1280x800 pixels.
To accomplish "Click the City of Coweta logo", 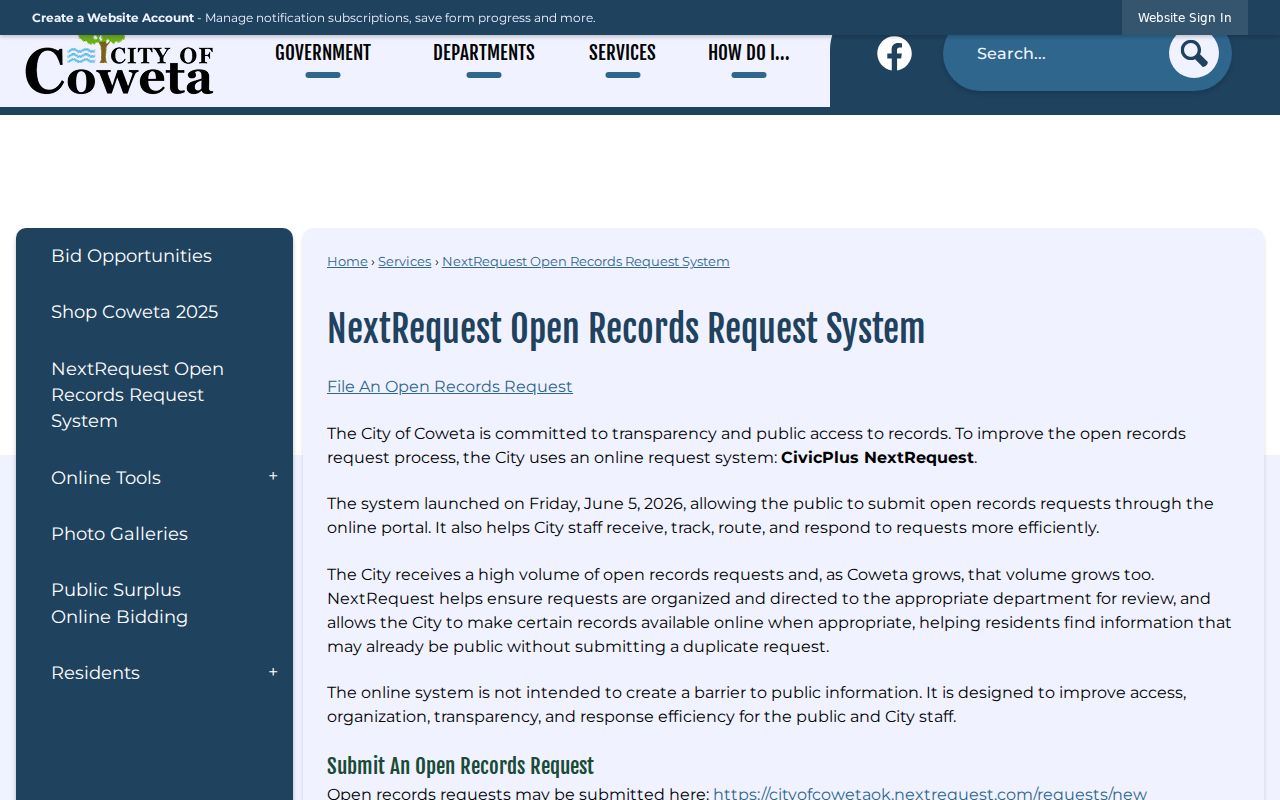I will coord(119,66).
